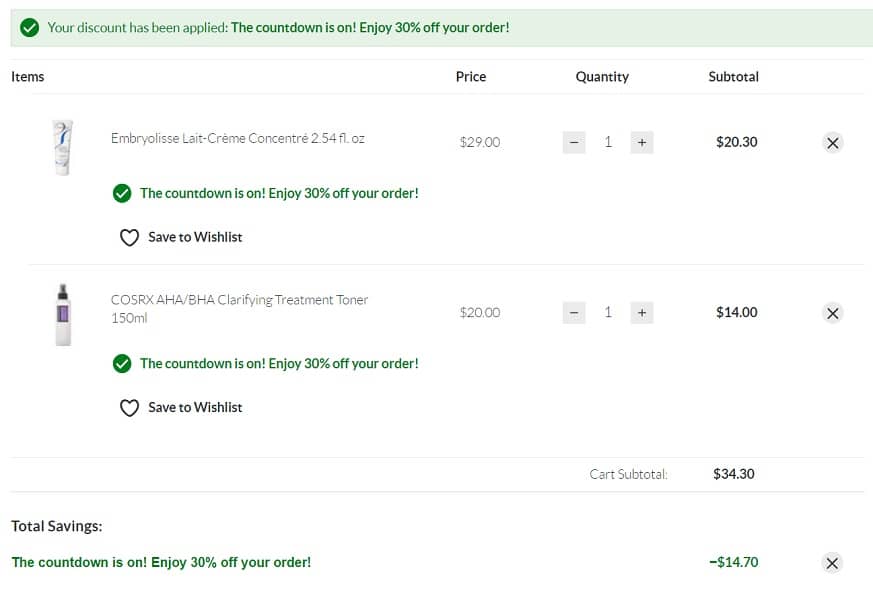Decrease COSRX Toner quantity with minus
Image resolution: width=873 pixels, height=600 pixels.
point(574,313)
